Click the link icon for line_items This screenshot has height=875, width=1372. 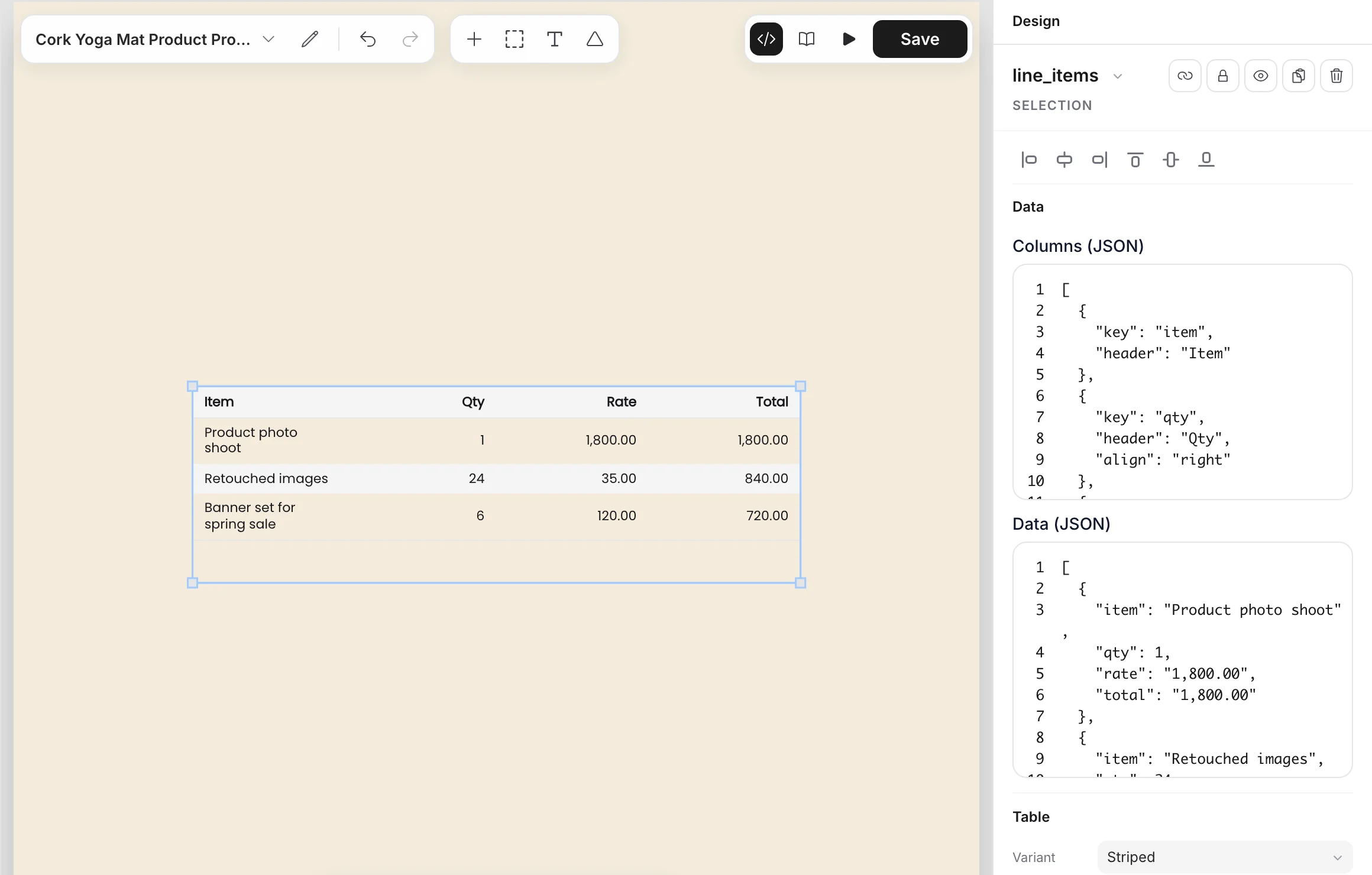[1185, 76]
